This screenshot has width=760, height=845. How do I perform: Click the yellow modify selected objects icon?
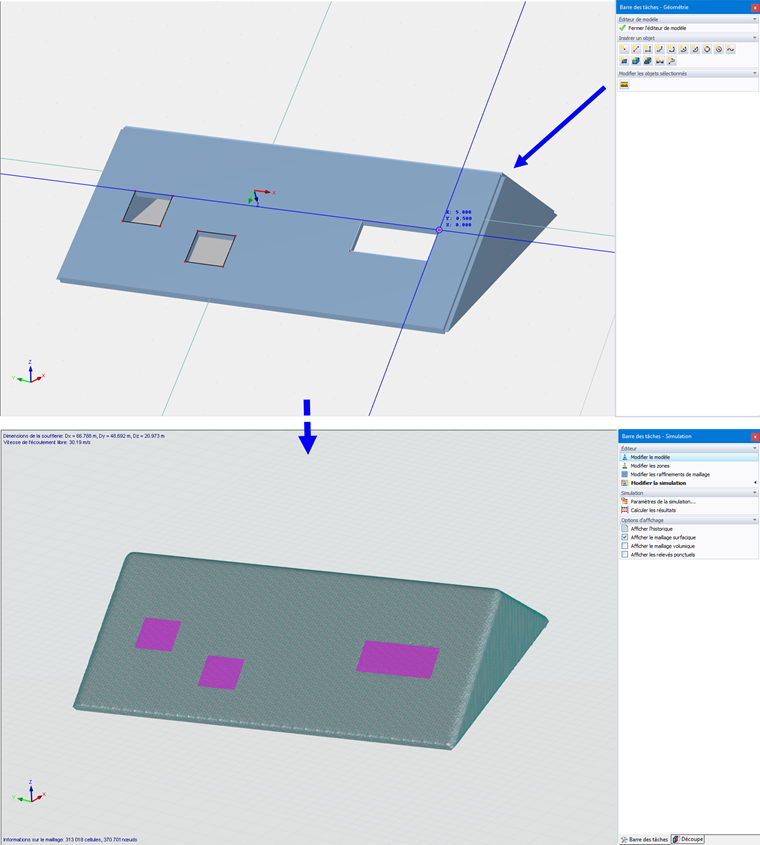[x=624, y=85]
